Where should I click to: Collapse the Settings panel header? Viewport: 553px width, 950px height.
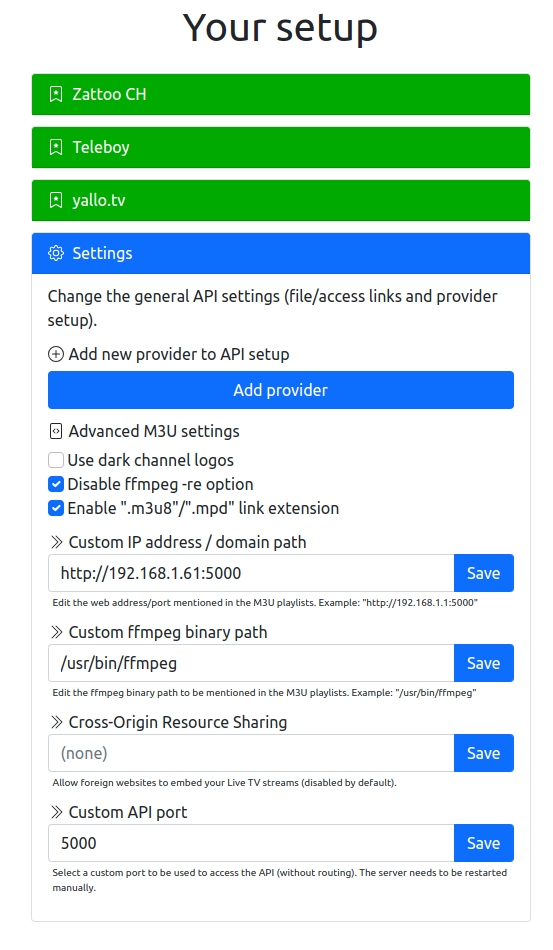click(280, 253)
